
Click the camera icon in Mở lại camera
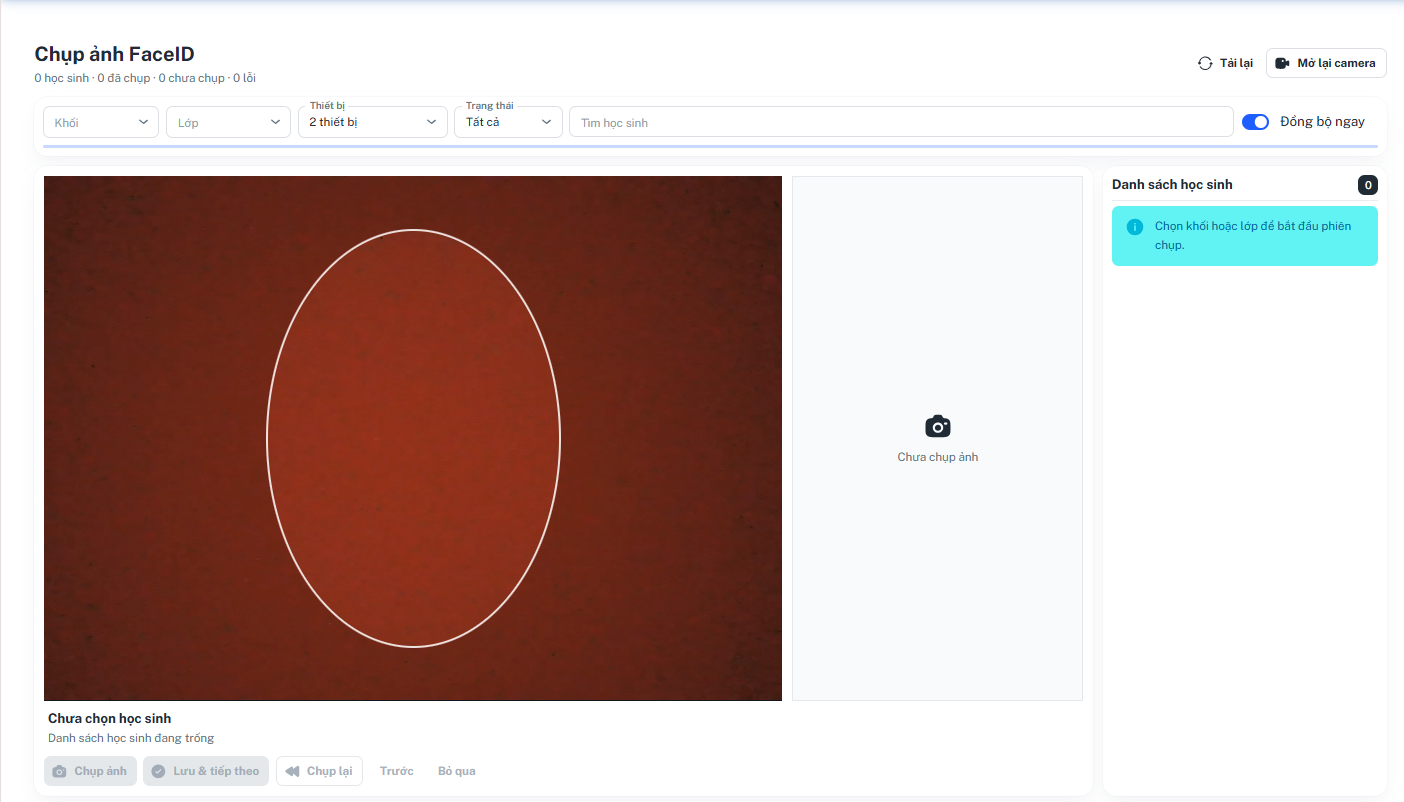[1282, 63]
